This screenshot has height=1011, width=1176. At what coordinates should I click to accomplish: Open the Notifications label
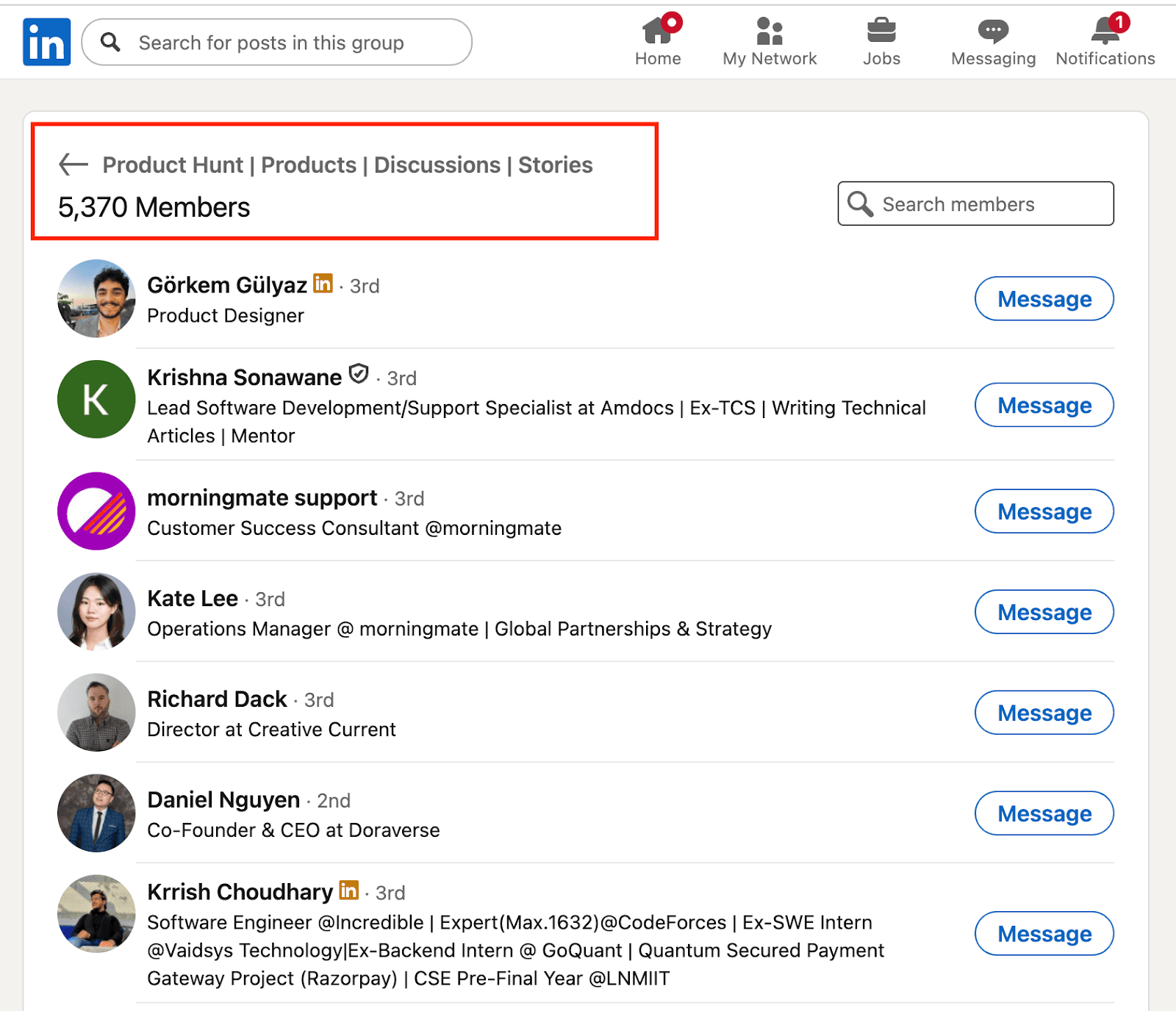point(1105,59)
